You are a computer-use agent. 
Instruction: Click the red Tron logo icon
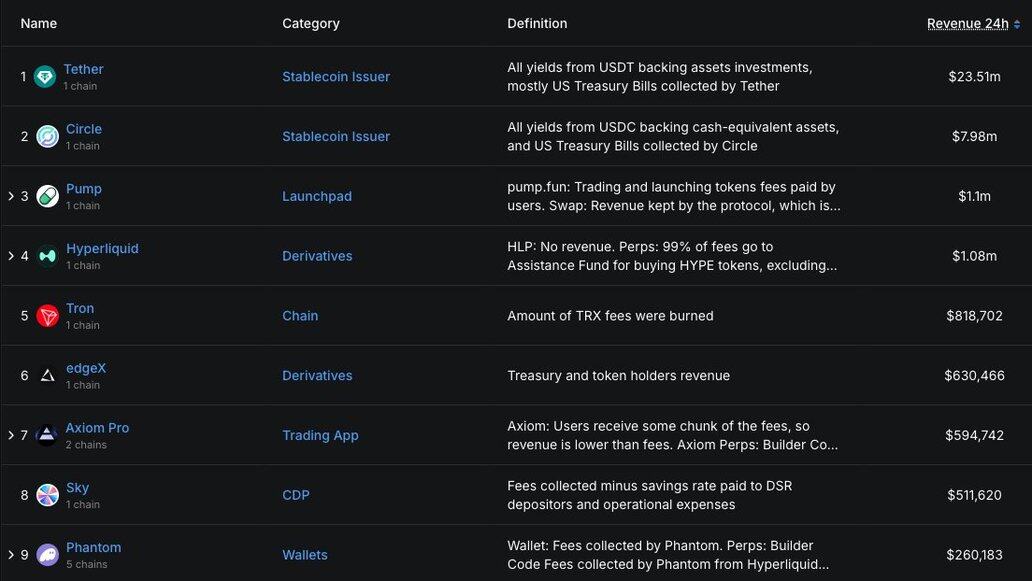pyautogui.click(x=47, y=316)
